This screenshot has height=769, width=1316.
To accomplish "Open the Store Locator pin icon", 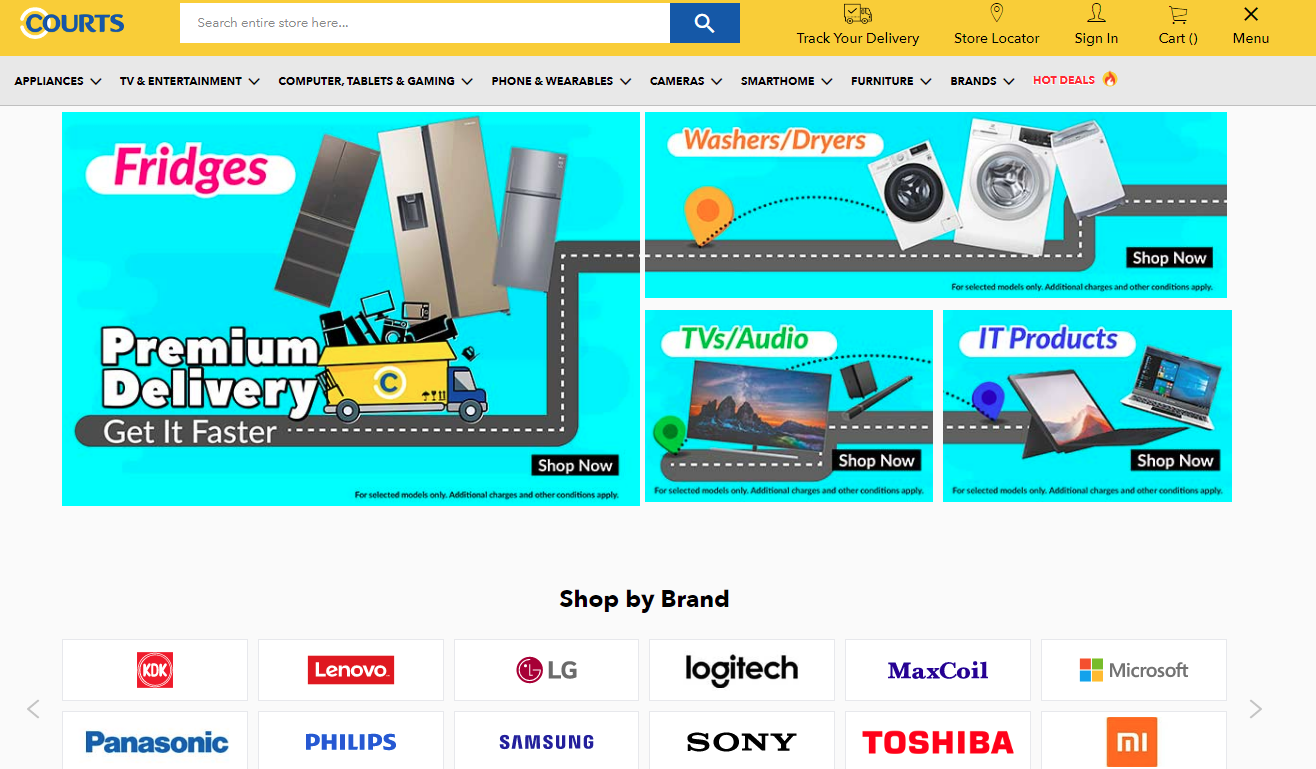I will tap(996, 13).
